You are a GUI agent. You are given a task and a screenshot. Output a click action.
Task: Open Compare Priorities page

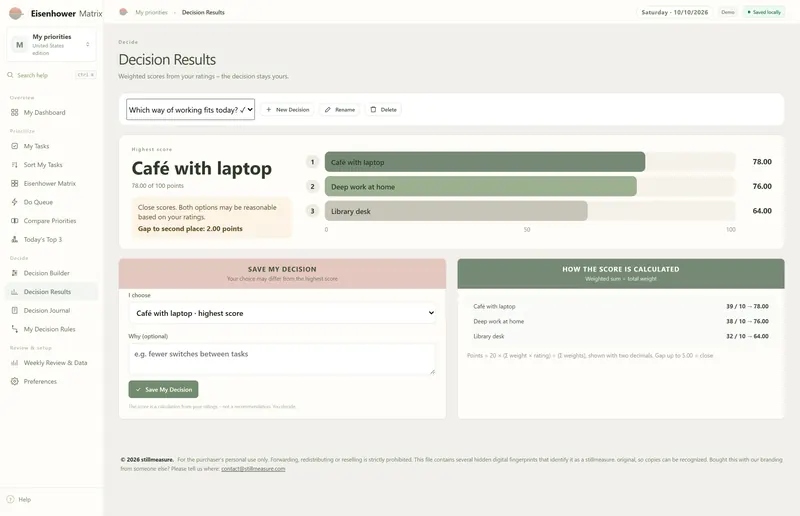[50, 221]
